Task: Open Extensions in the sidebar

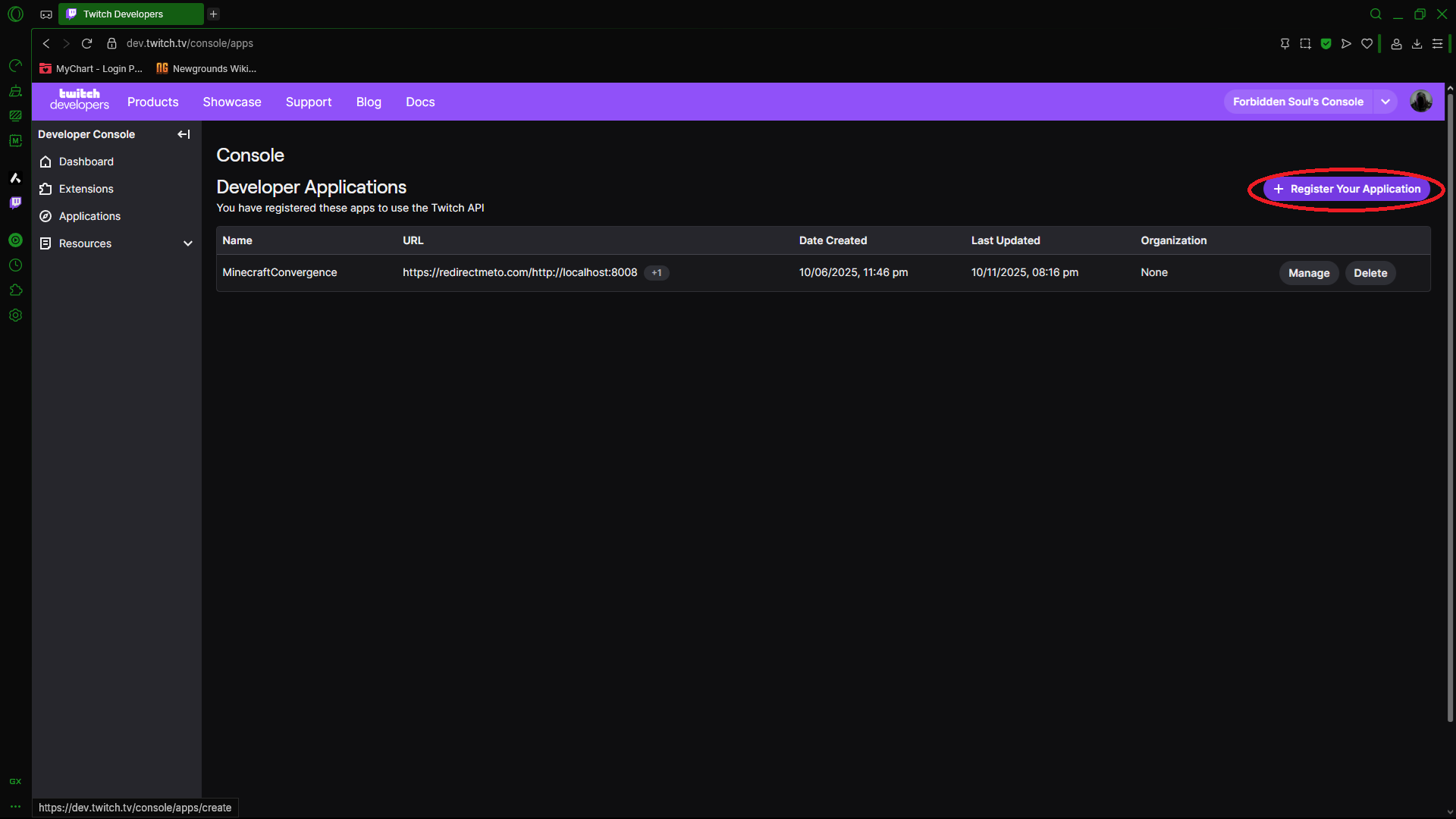Action: point(86,189)
